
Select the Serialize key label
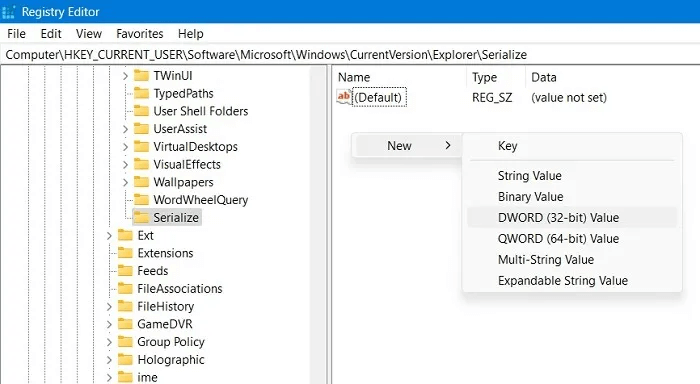click(176, 217)
